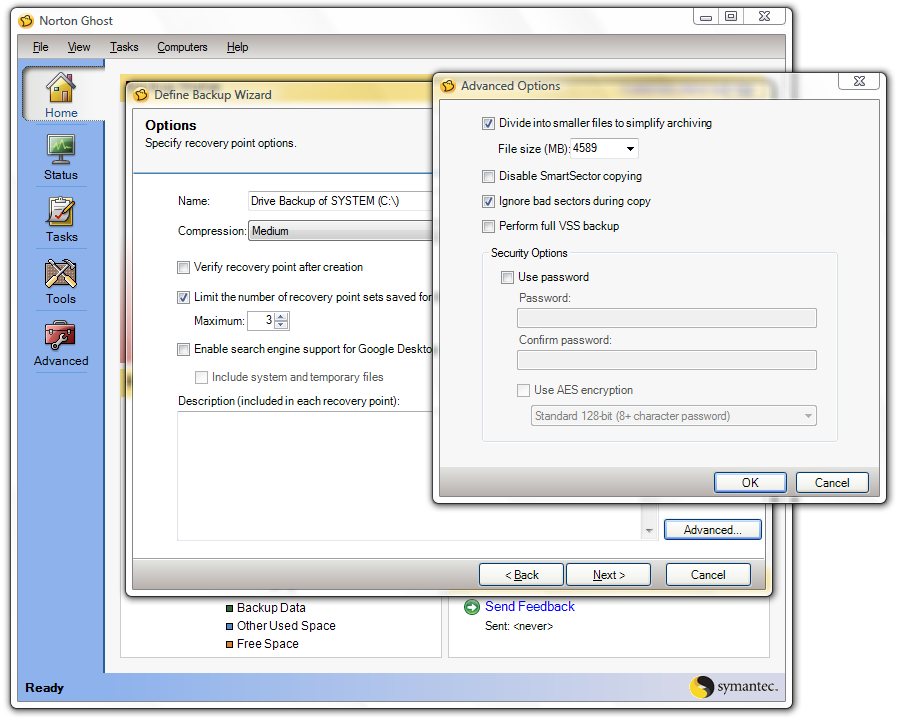Viewport: 897px width, 718px height.
Task: Open the Tasks menu in menu bar
Action: pos(124,47)
